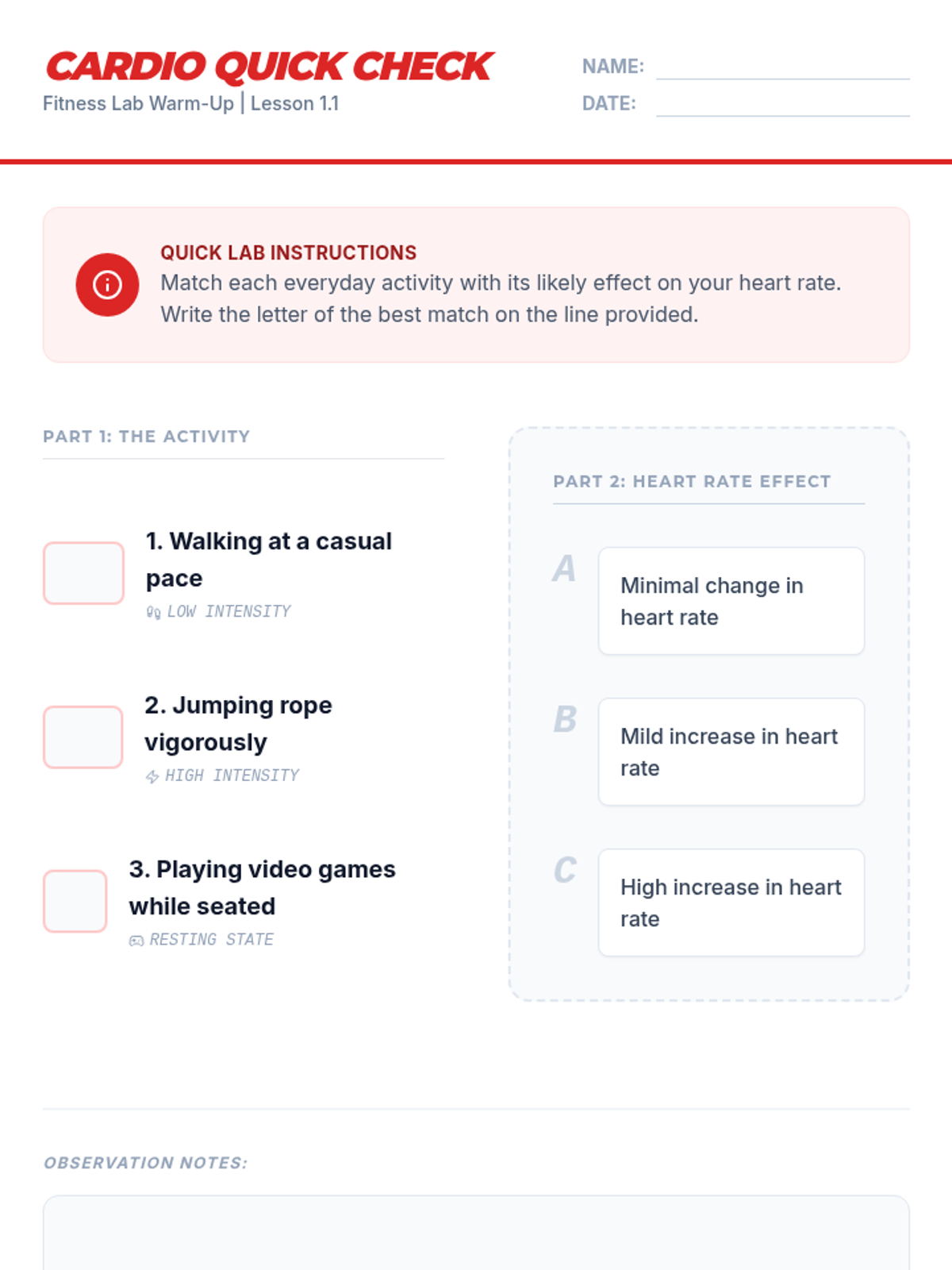Click the gamepad icon beside Resting State
The image size is (952, 1270).
[136, 941]
